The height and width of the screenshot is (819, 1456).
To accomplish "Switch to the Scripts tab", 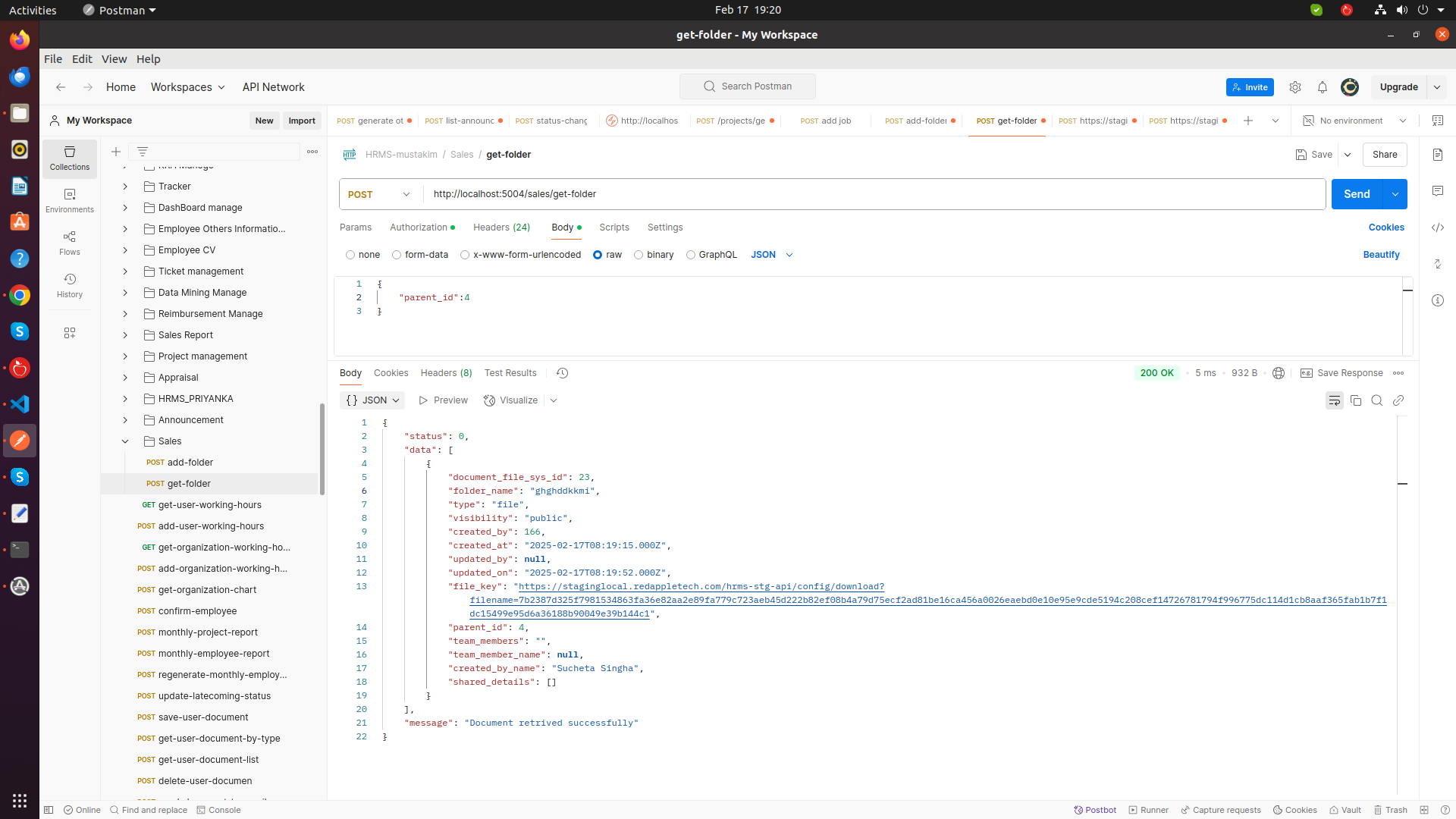I will (x=614, y=227).
